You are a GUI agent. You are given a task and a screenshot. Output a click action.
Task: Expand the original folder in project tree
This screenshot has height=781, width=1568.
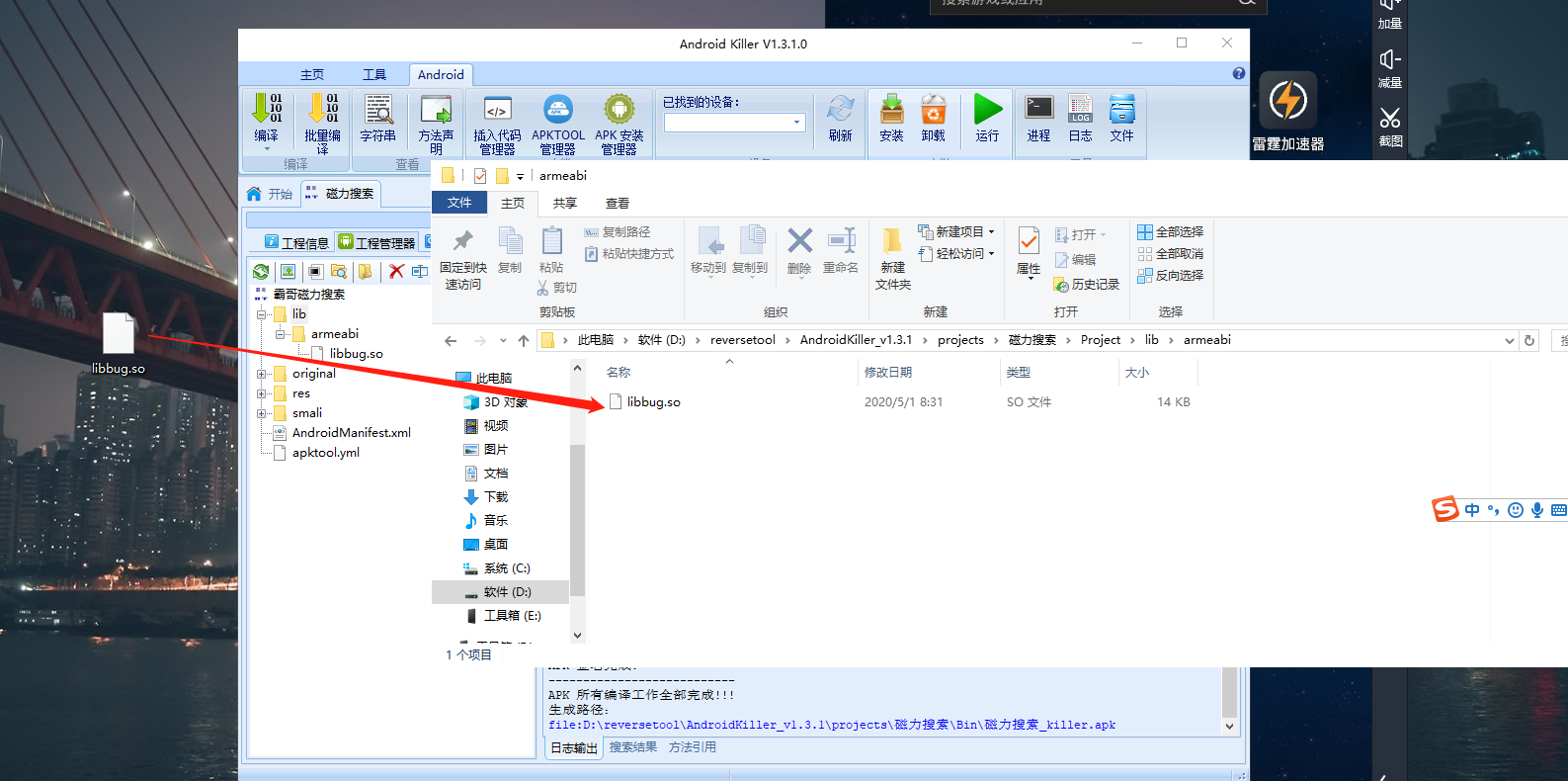[262, 374]
